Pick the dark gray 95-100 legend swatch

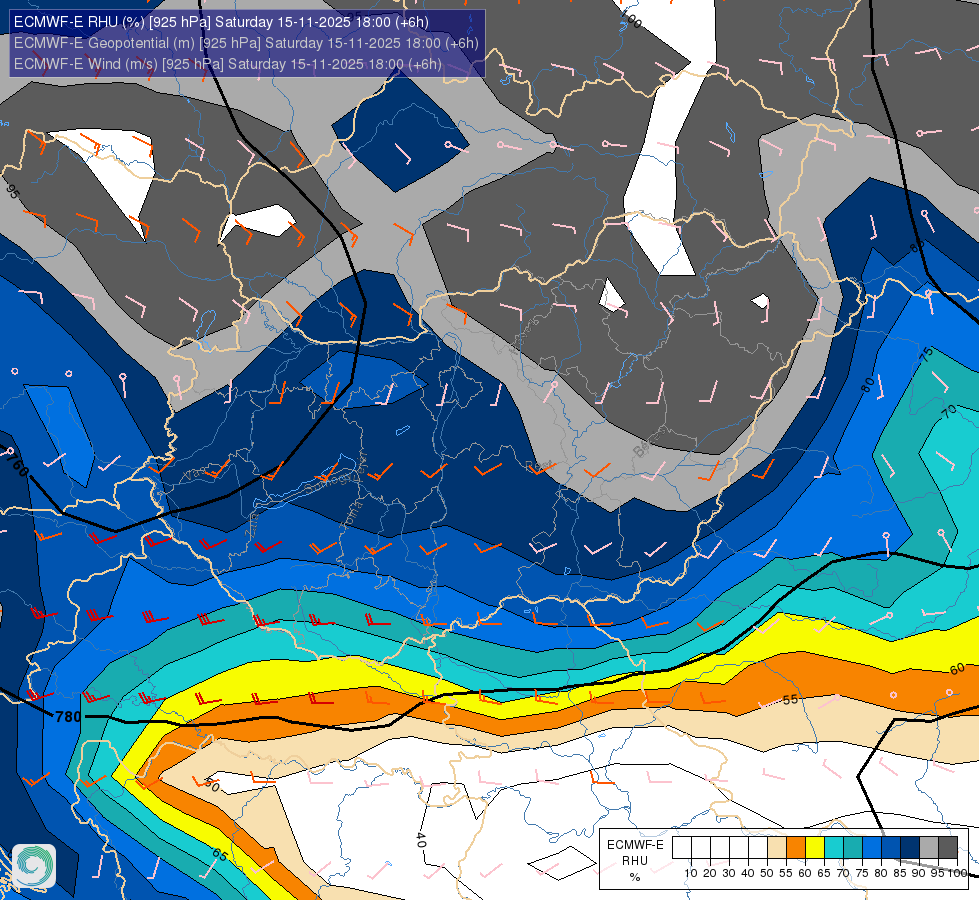pyautogui.click(x=948, y=848)
